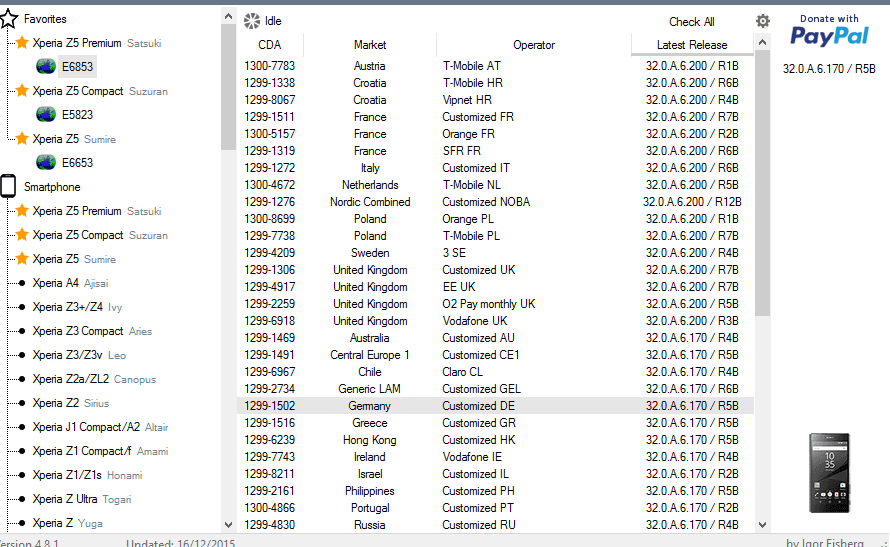Click the firmware list scrollbar thumb

(762, 183)
